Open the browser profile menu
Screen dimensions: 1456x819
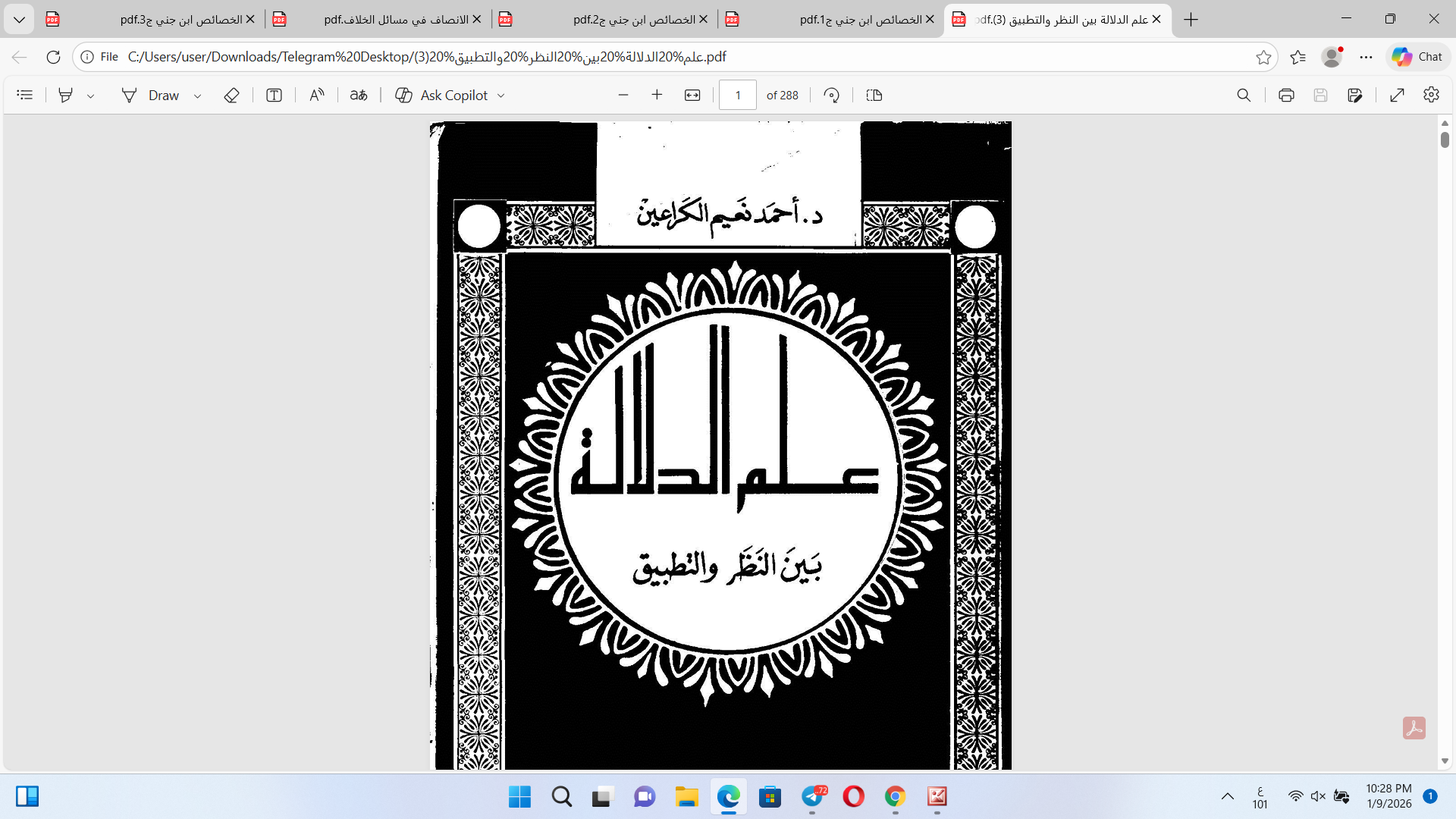tap(1332, 57)
